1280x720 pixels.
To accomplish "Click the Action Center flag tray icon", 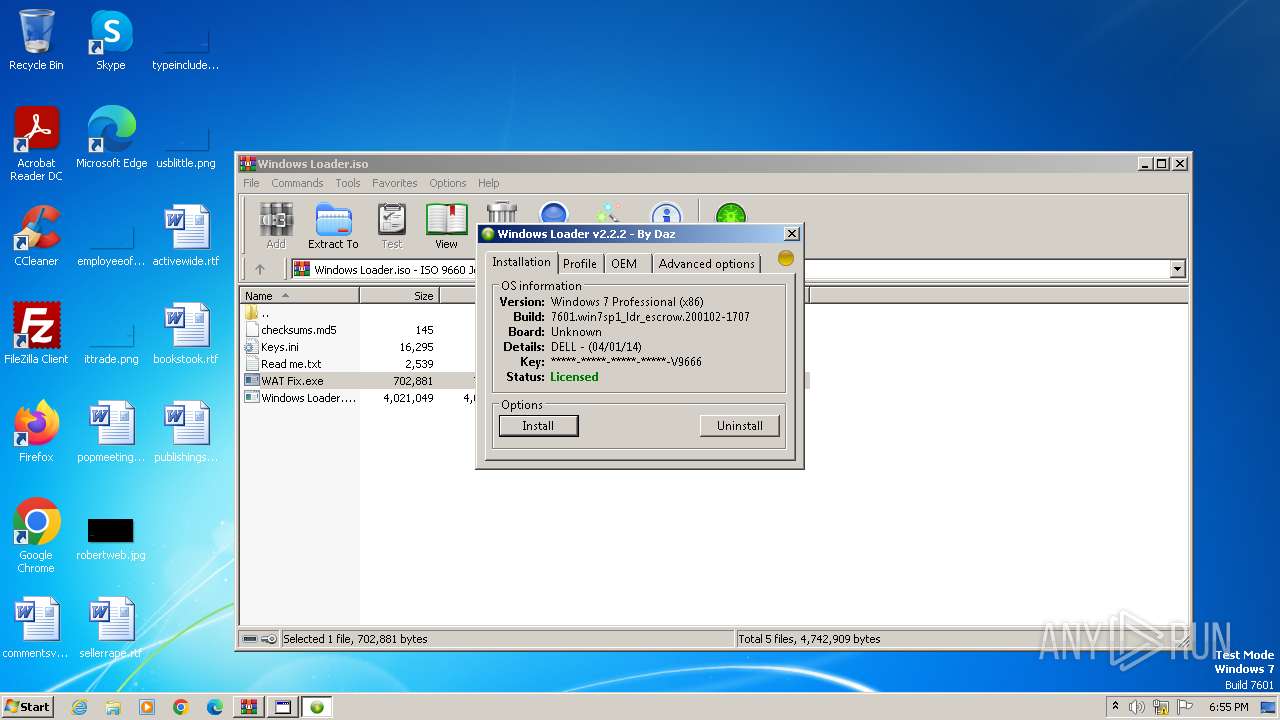I will [x=1183, y=707].
